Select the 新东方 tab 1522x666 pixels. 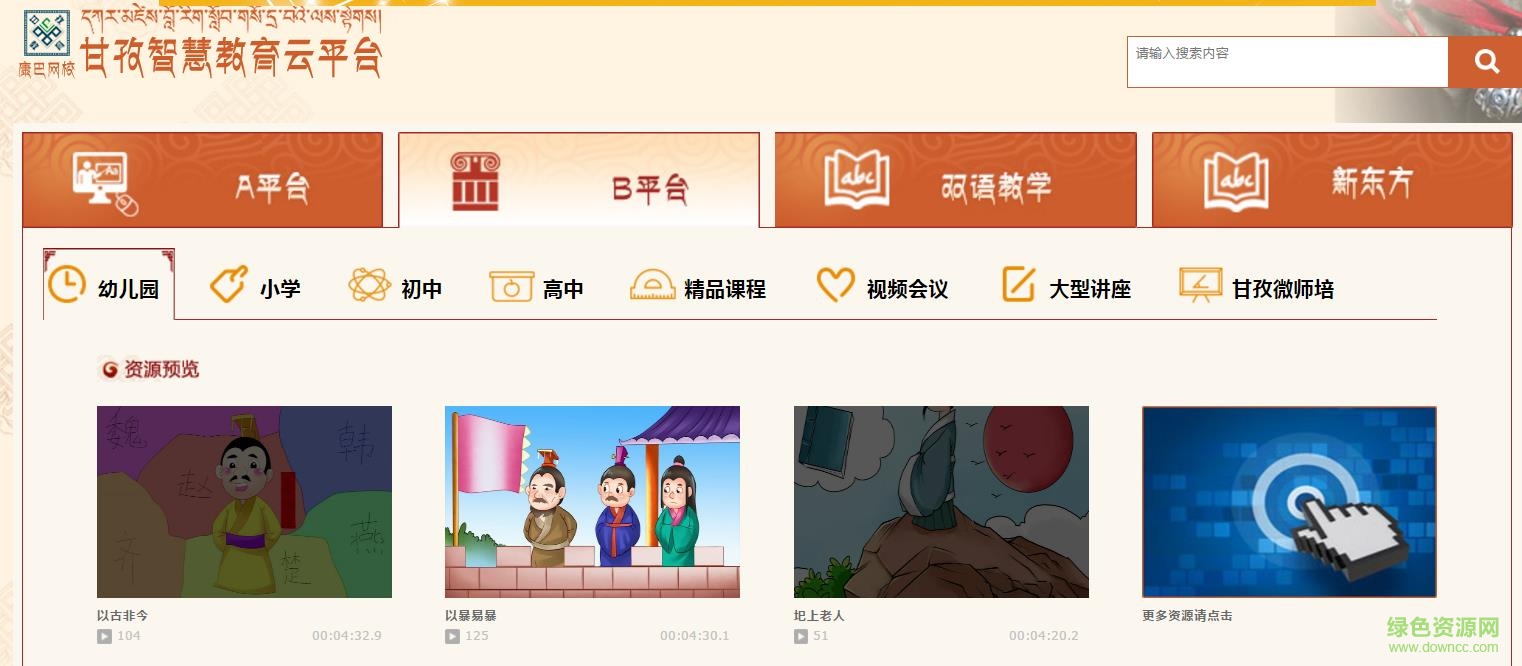pos(1332,180)
